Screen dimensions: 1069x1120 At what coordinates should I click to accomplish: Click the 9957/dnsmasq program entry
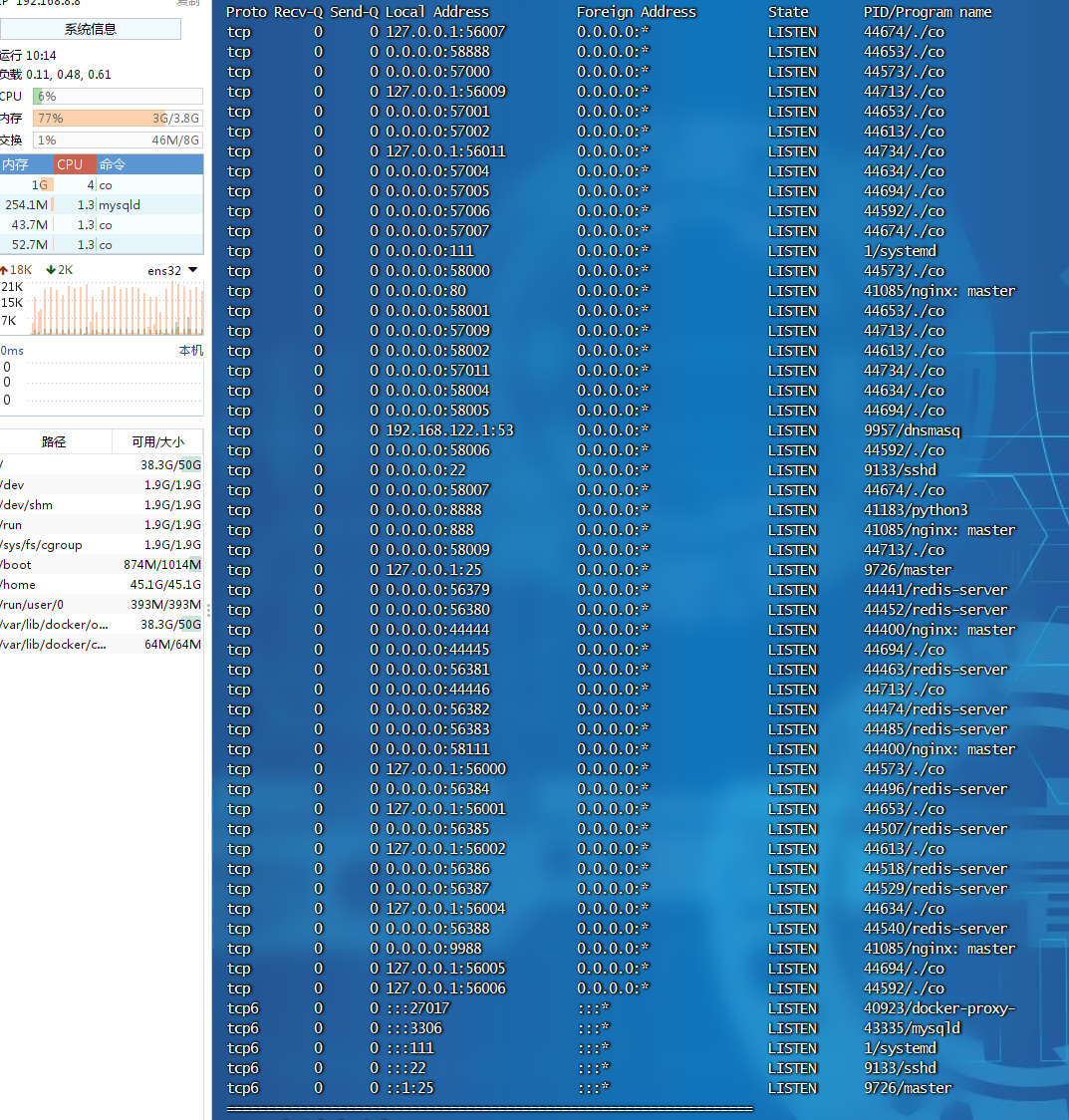tap(913, 430)
